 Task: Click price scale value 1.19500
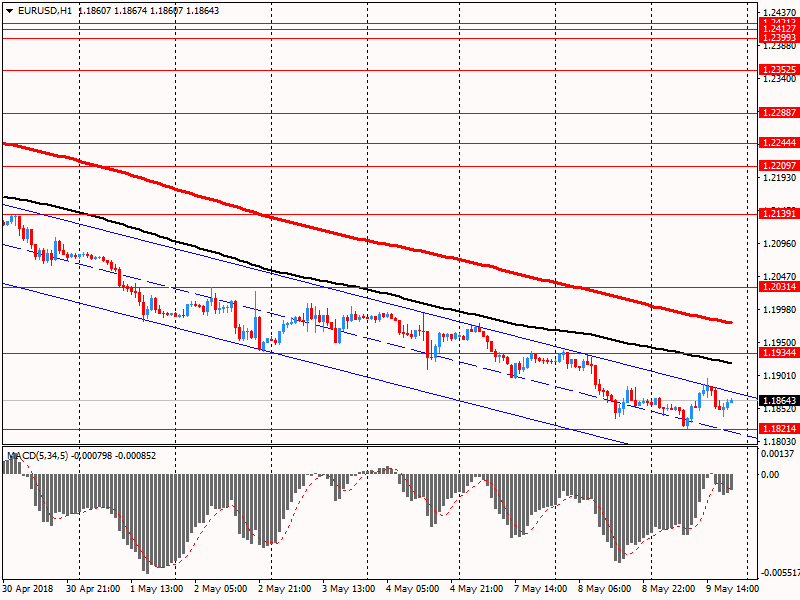pos(780,343)
